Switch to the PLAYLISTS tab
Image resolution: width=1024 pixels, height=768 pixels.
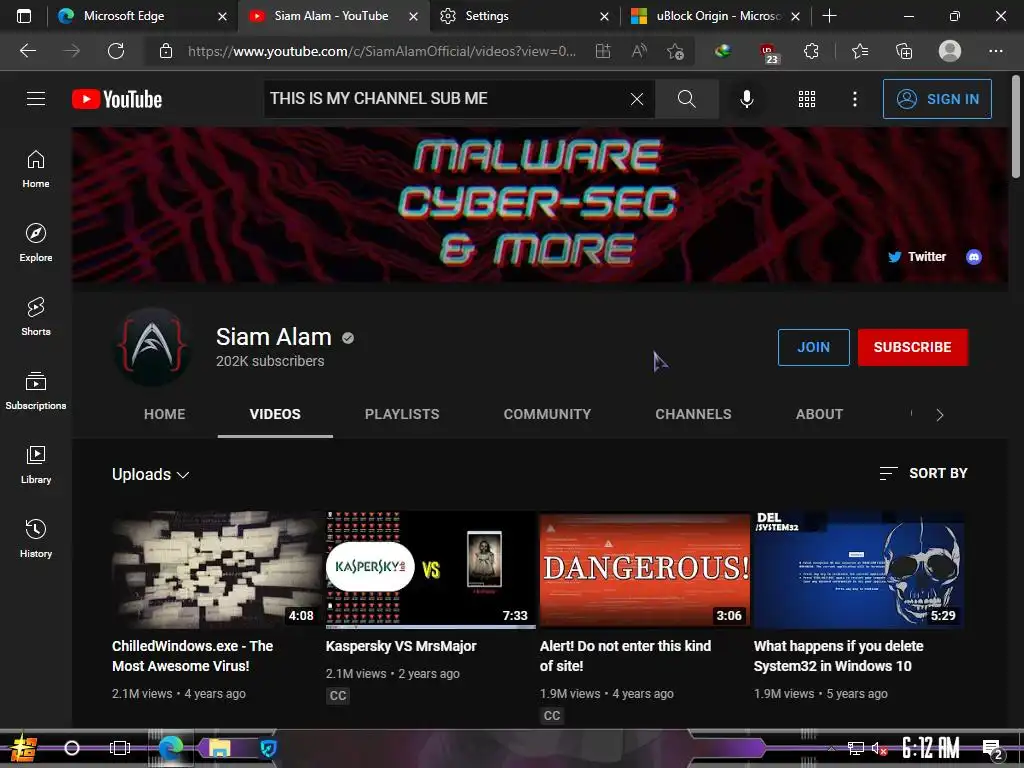click(x=402, y=414)
